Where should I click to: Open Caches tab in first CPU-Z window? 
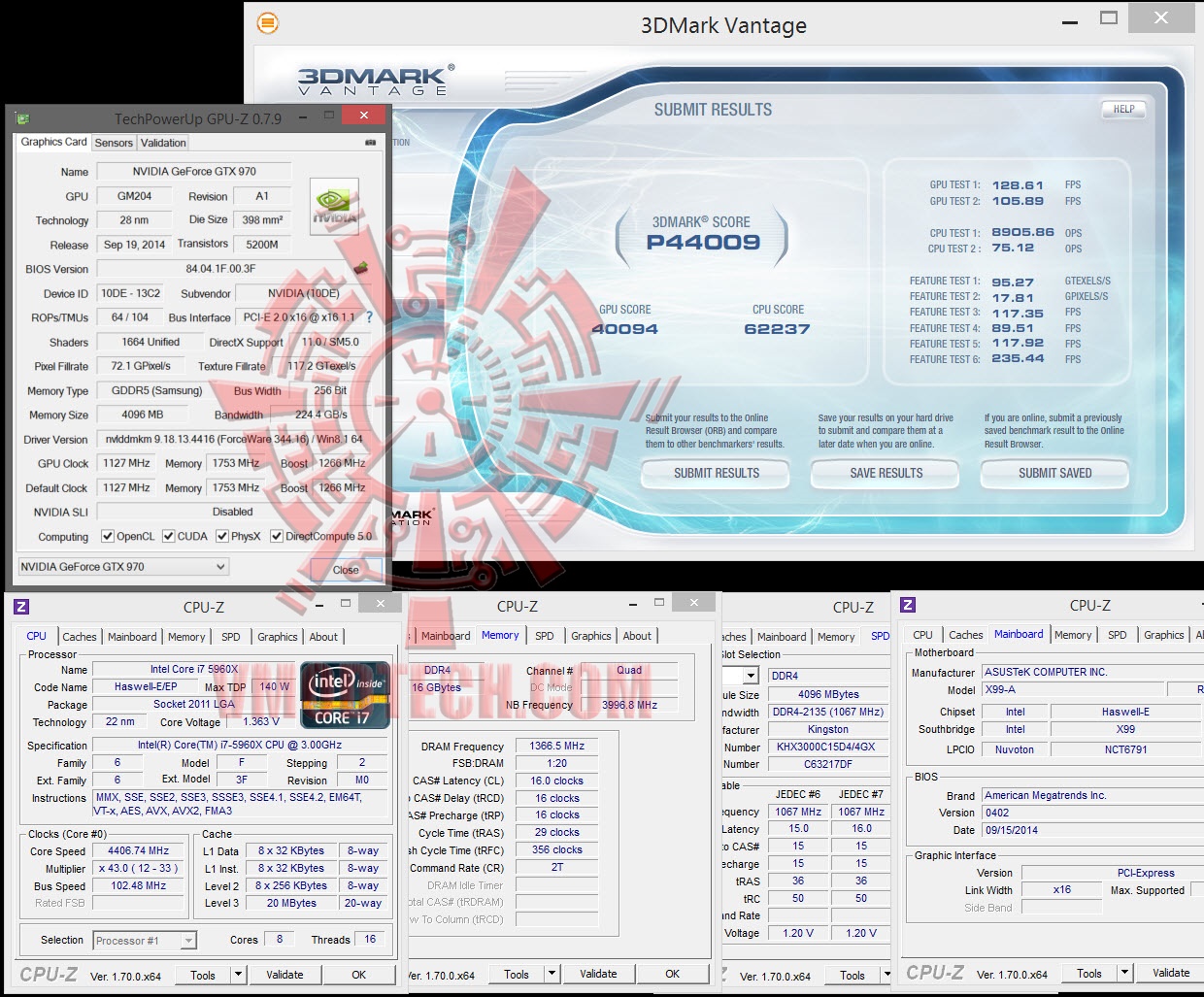80,637
